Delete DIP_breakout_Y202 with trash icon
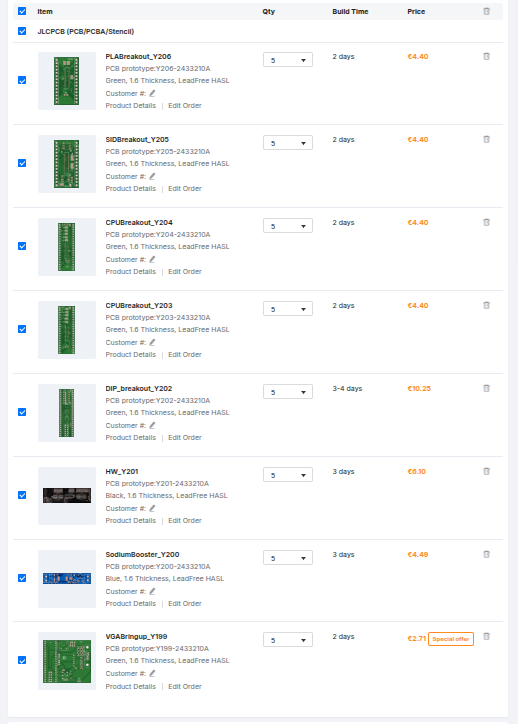This screenshot has width=518, height=724. 486,388
